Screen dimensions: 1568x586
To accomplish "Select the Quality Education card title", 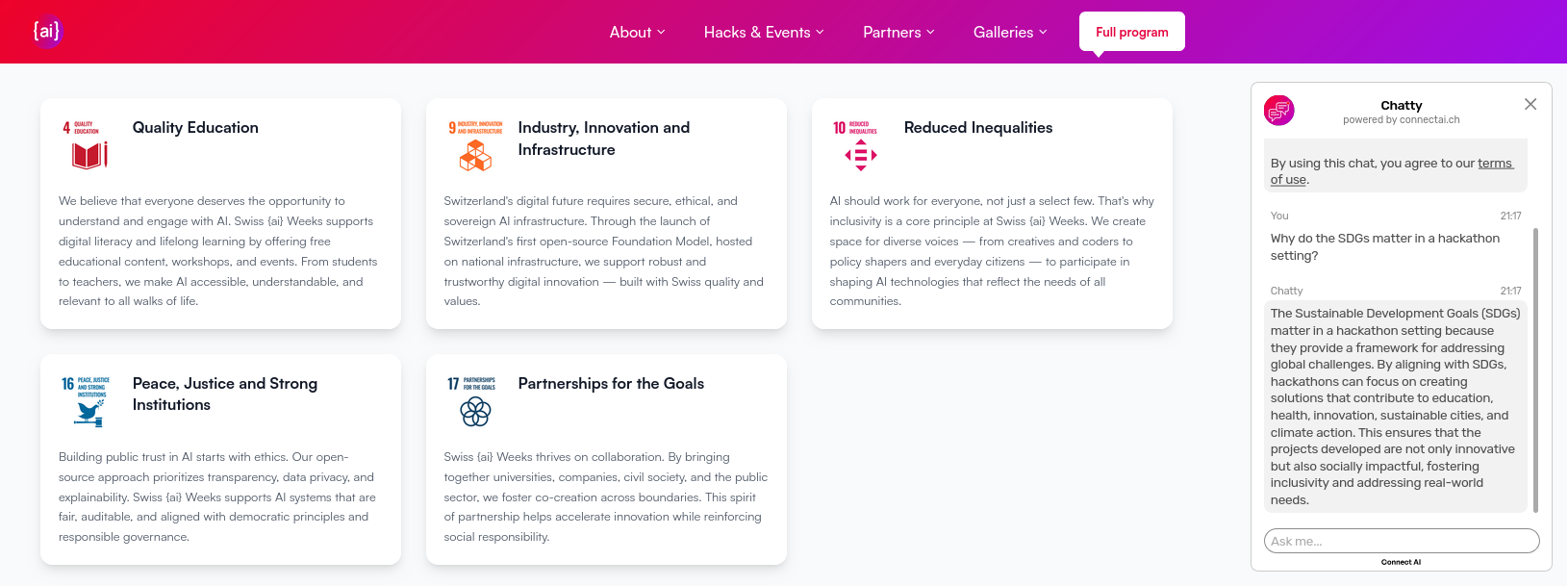I will [195, 127].
